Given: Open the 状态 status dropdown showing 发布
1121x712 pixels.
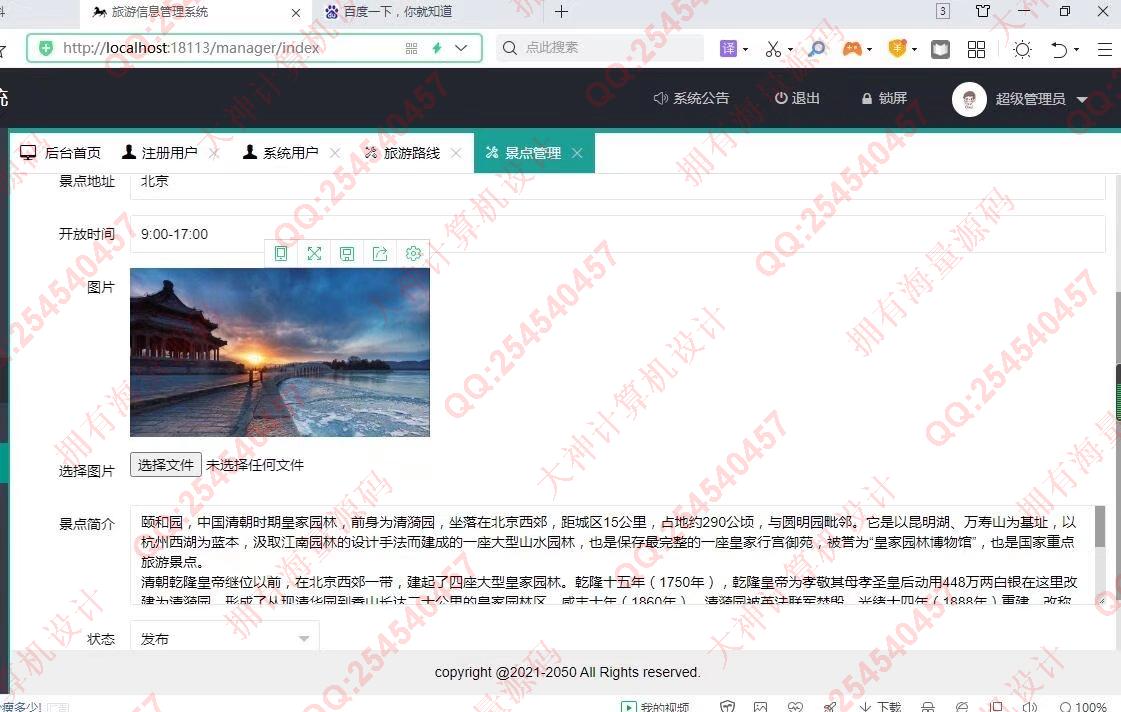Looking at the screenshot, I should [225, 638].
